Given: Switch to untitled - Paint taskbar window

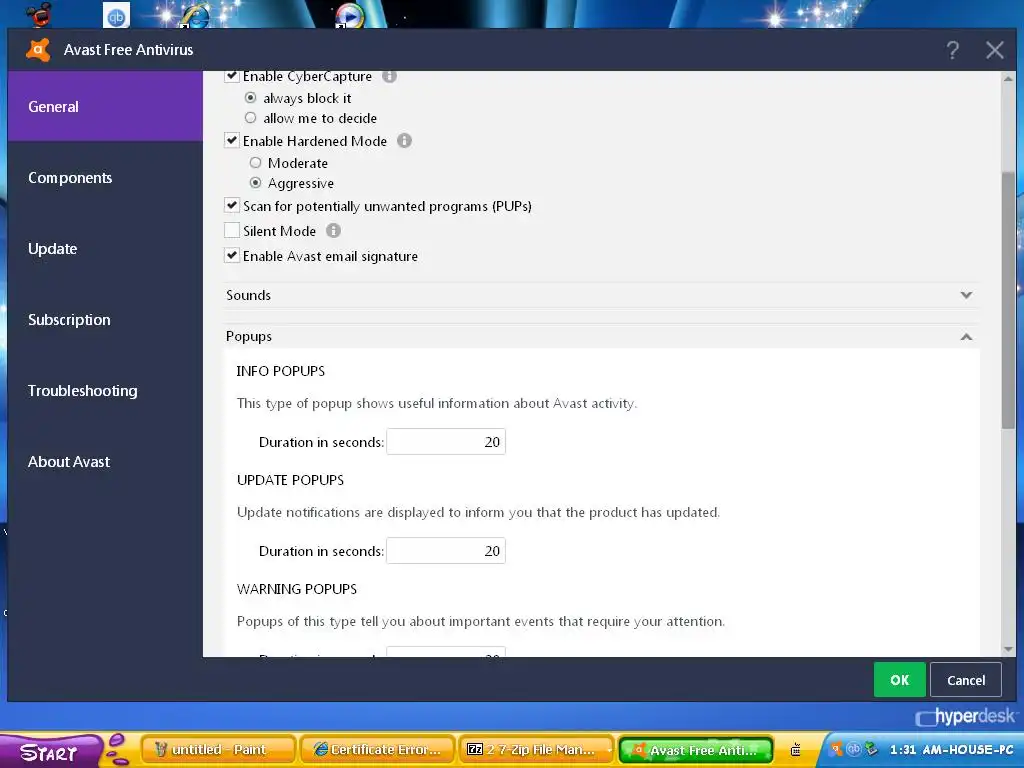Looking at the screenshot, I should point(217,750).
